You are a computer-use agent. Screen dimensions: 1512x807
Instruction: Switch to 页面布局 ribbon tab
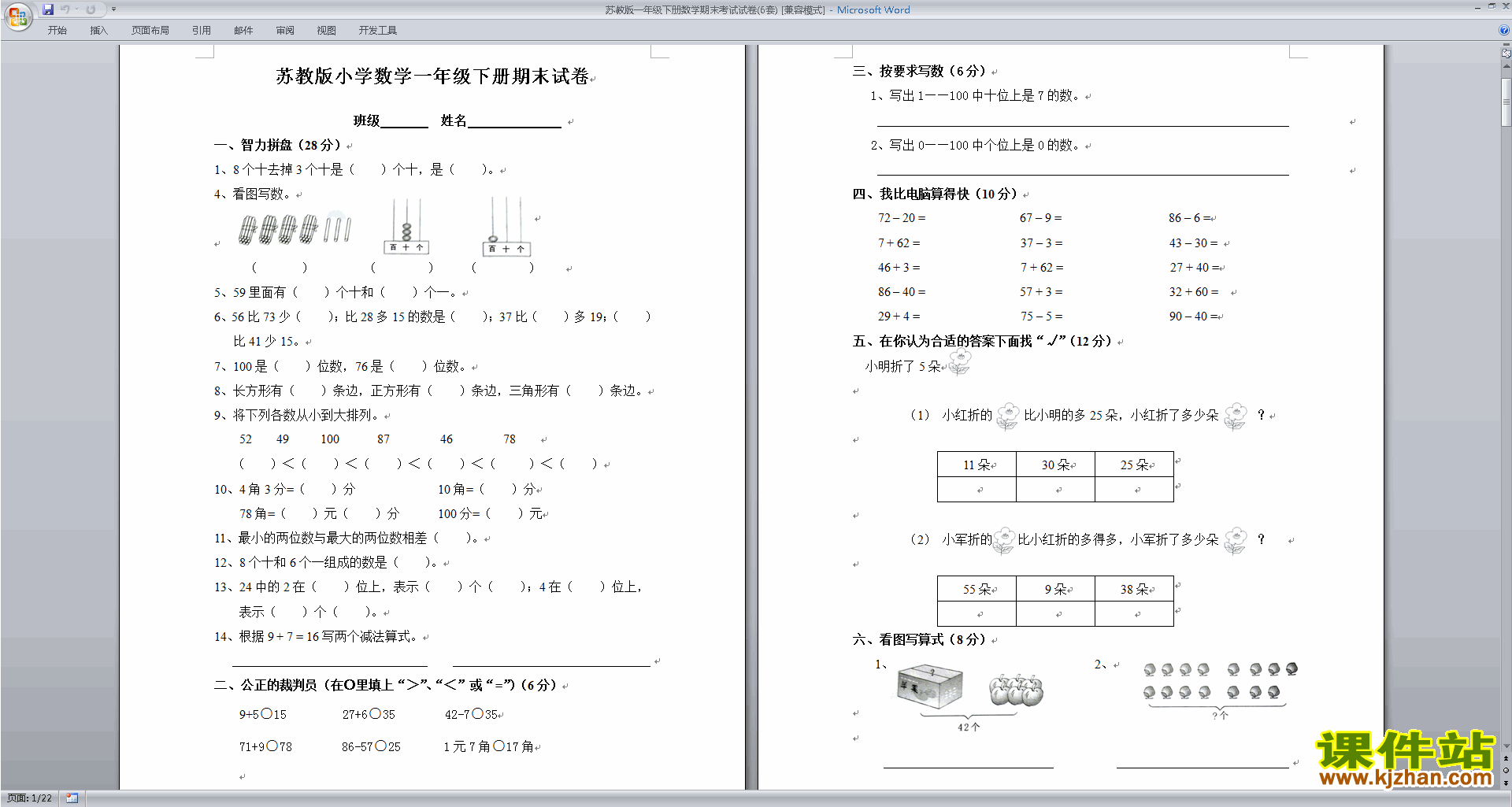coord(150,31)
